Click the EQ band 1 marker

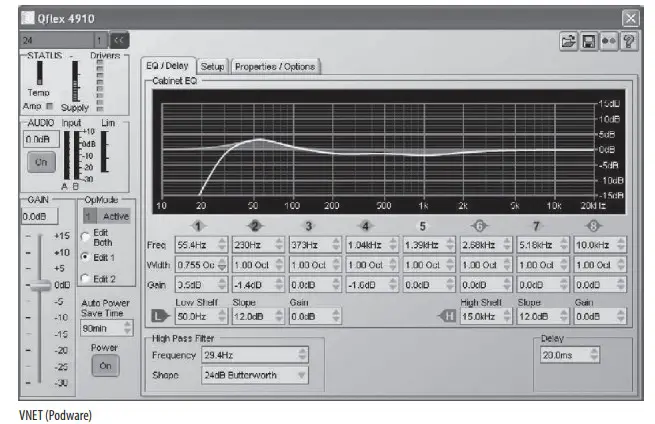click(199, 226)
